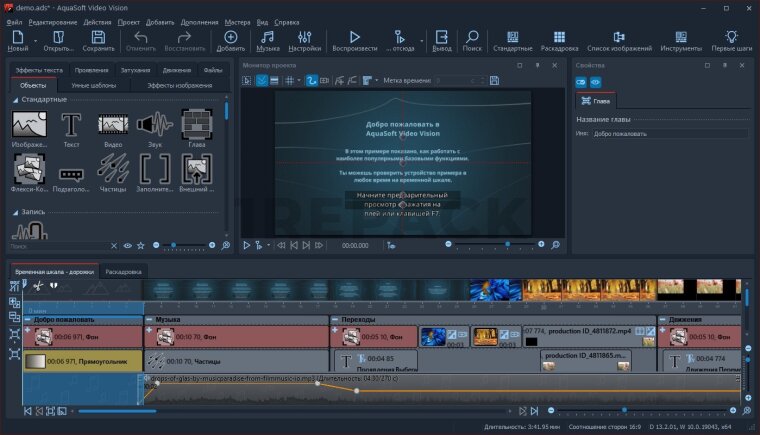
Task: Click the Видео object icon
Action: 112,125
